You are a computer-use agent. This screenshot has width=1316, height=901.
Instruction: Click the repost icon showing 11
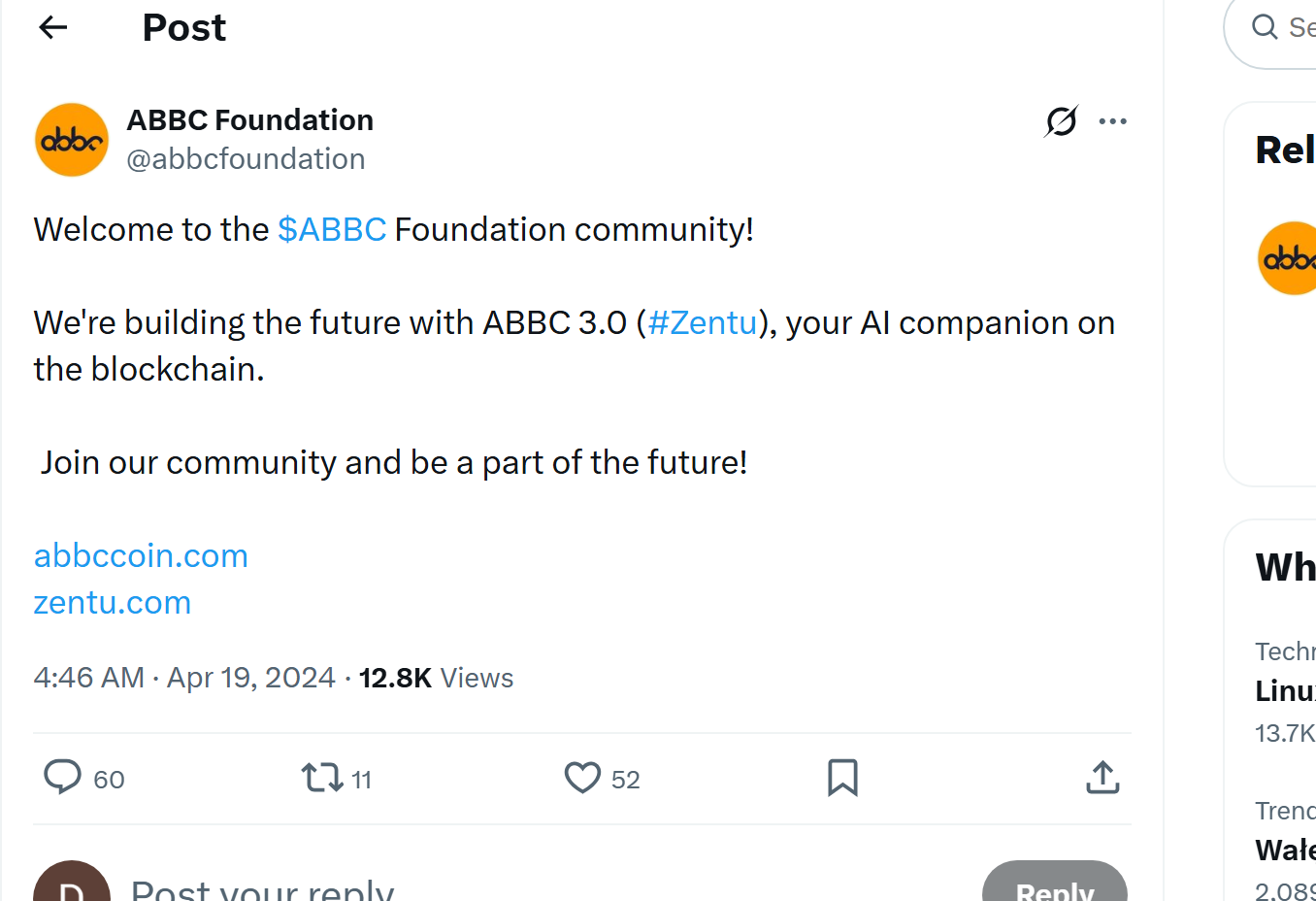(322, 778)
